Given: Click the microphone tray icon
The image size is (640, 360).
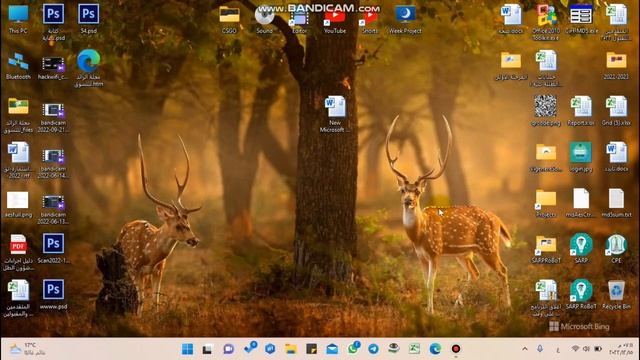Looking at the screenshot, I should point(540,349).
